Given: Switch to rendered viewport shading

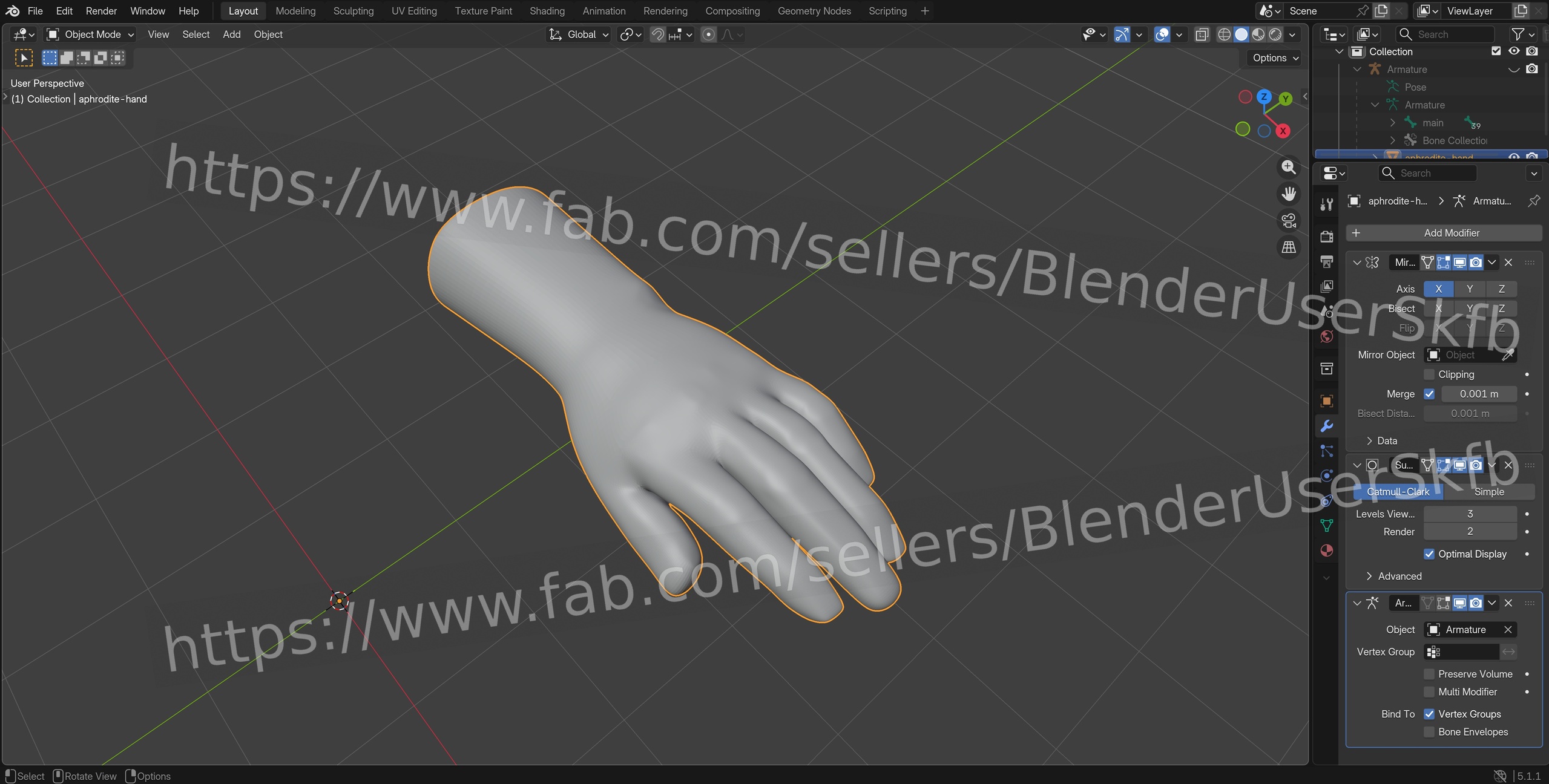Looking at the screenshot, I should coord(1275,34).
